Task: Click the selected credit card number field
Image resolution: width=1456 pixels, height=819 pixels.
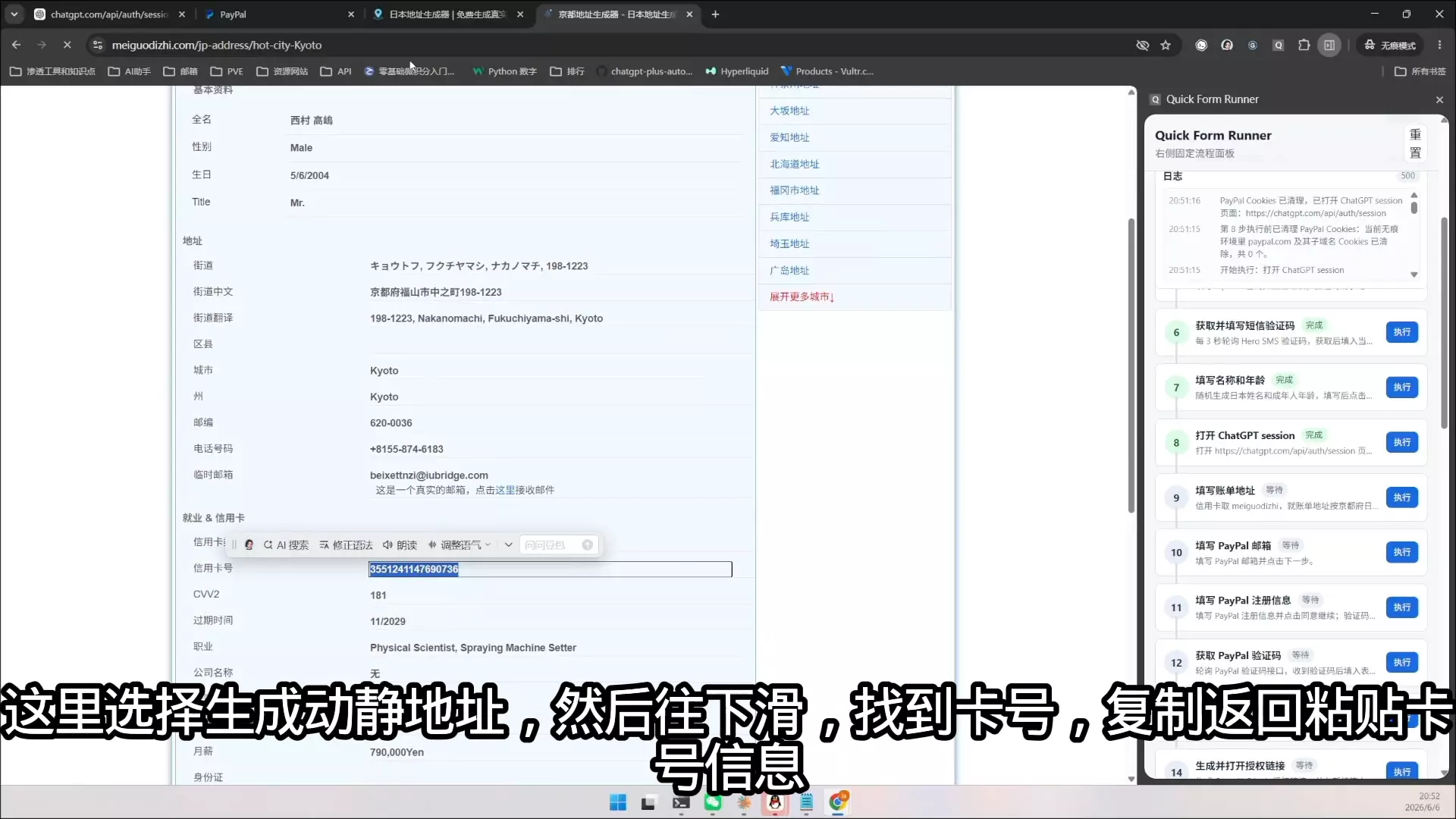Action: [x=550, y=570]
